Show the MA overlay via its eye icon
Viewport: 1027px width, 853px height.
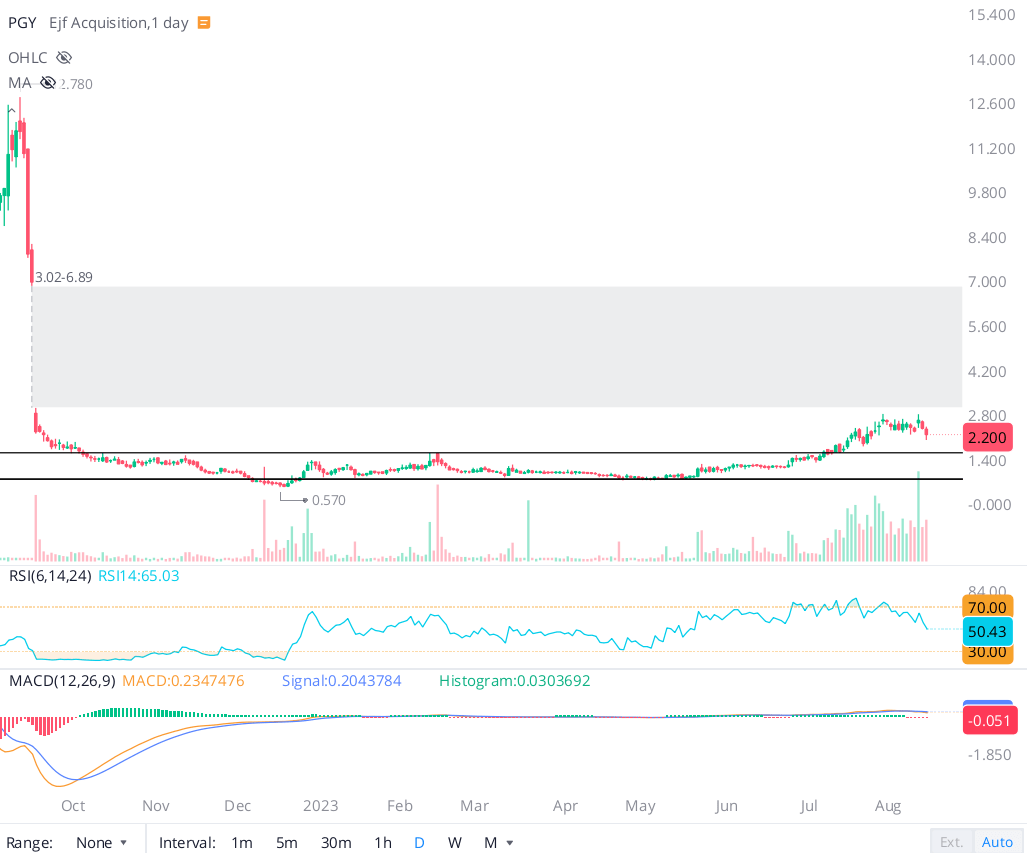tap(47, 83)
